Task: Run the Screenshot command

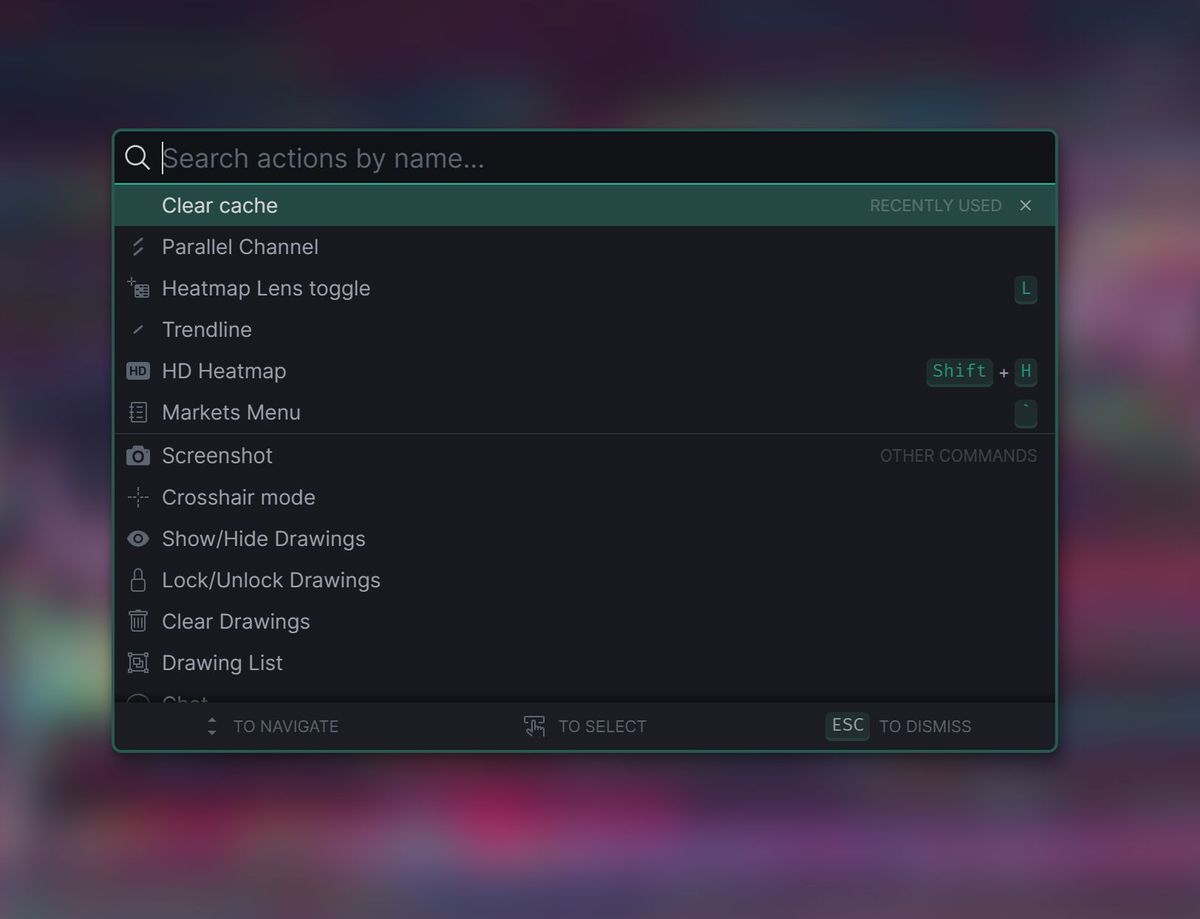Action: tap(585, 456)
